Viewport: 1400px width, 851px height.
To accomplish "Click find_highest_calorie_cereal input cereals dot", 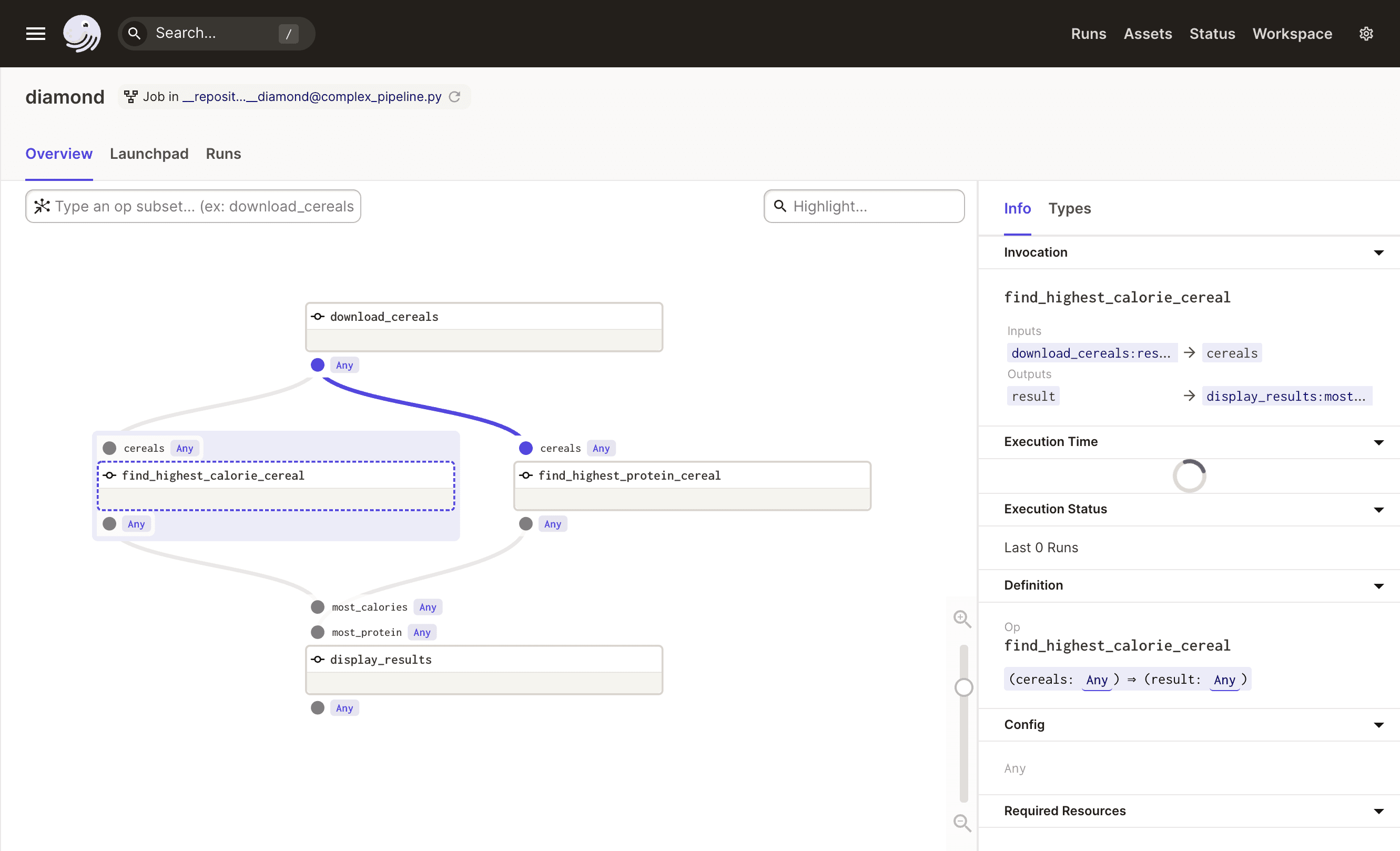I will (x=110, y=448).
